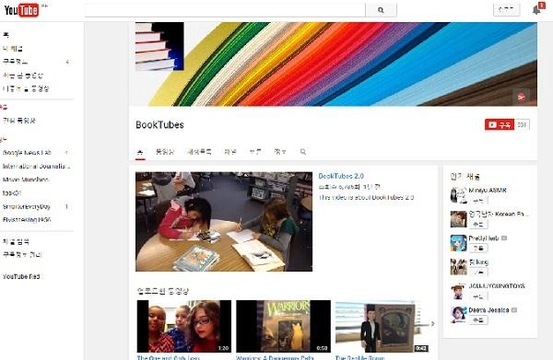
Task: Subscribe to Deana Jessica channel
Action: 478,320
